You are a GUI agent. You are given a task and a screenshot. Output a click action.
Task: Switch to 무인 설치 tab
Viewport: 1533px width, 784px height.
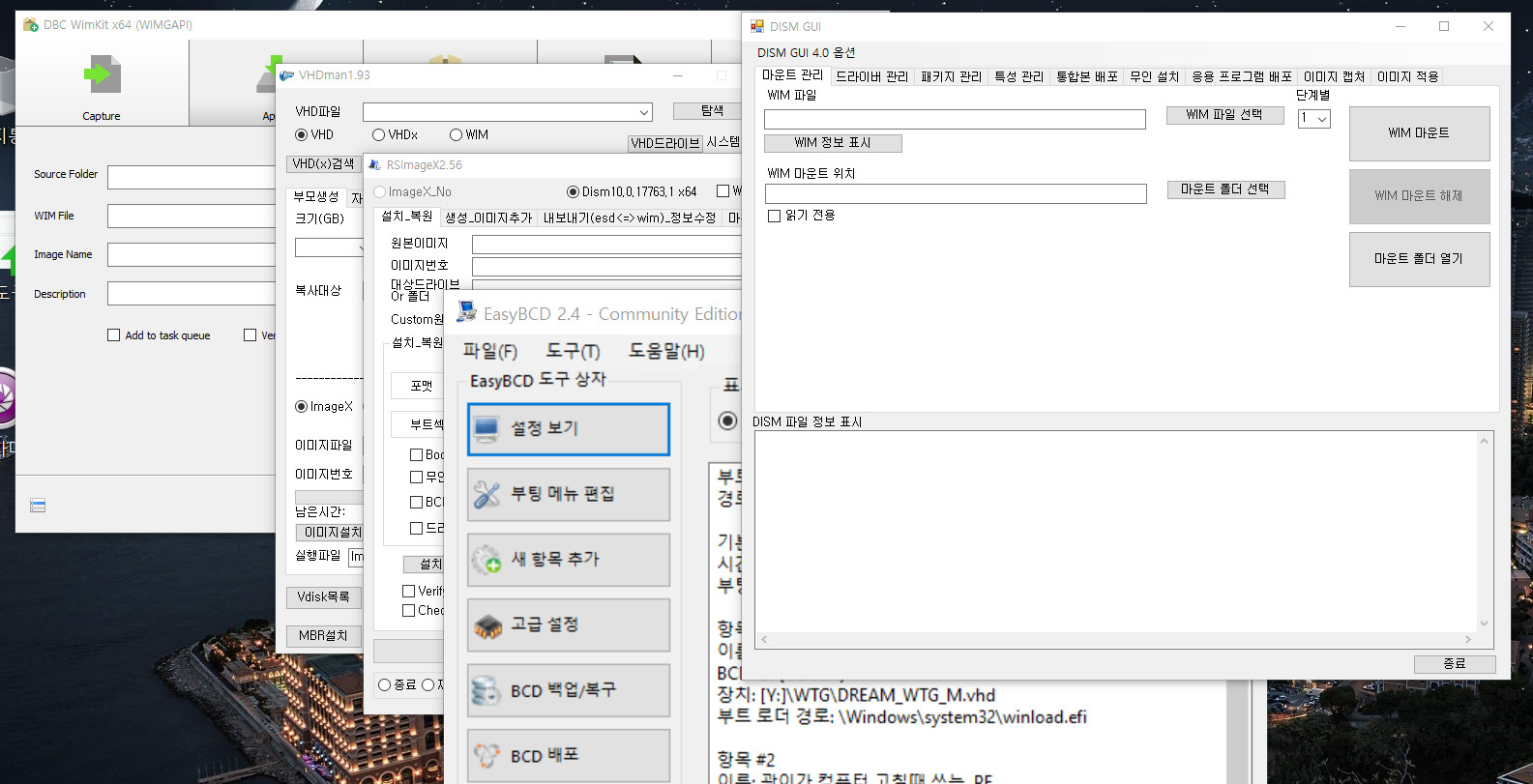1154,76
